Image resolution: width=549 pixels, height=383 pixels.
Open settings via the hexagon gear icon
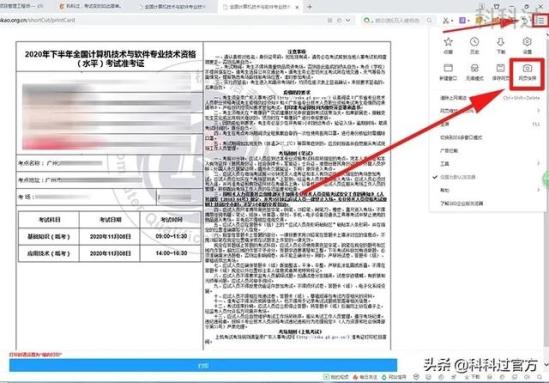[x=527, y=42]
